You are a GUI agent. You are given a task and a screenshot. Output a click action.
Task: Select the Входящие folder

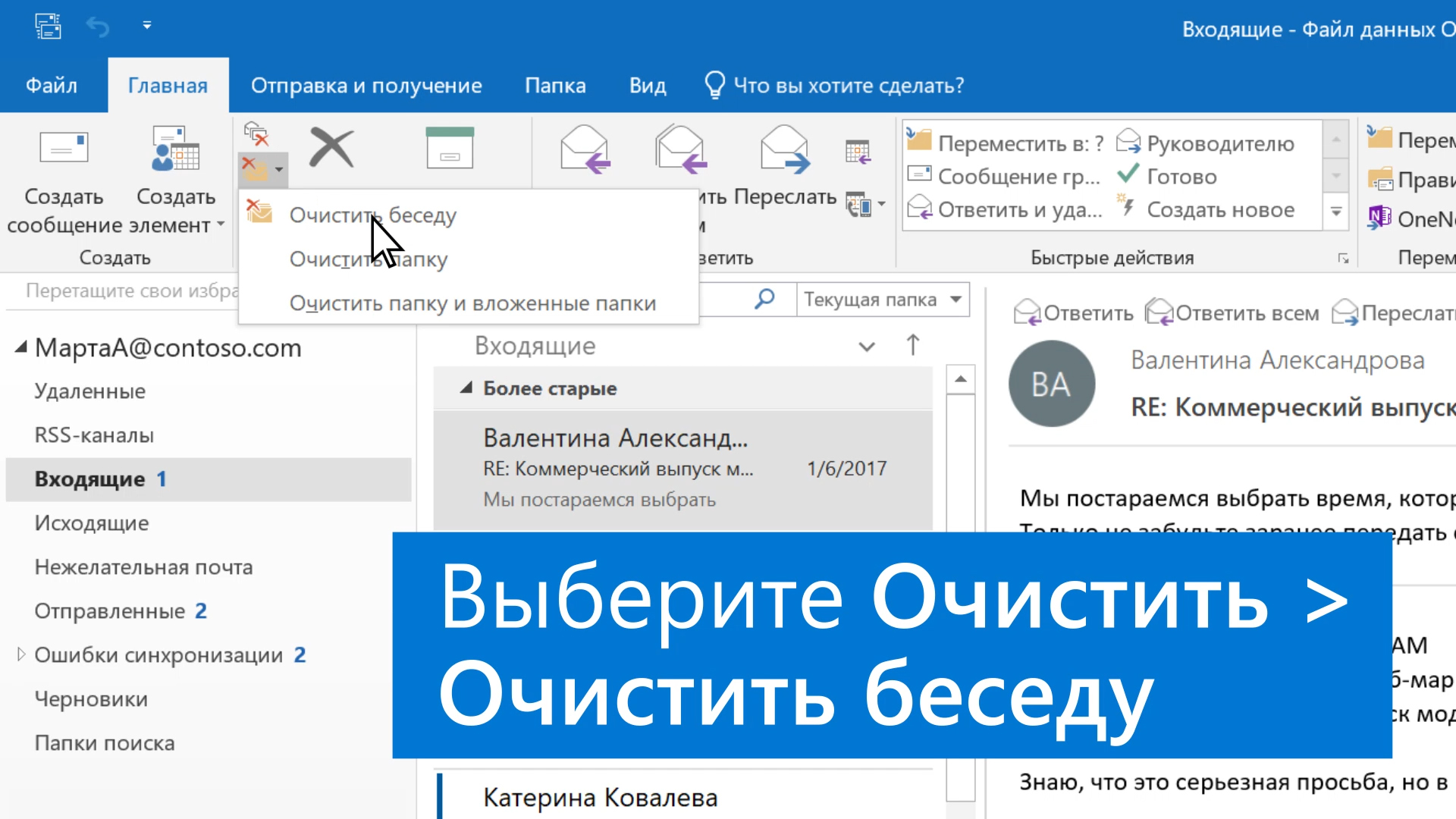(209, 479)
